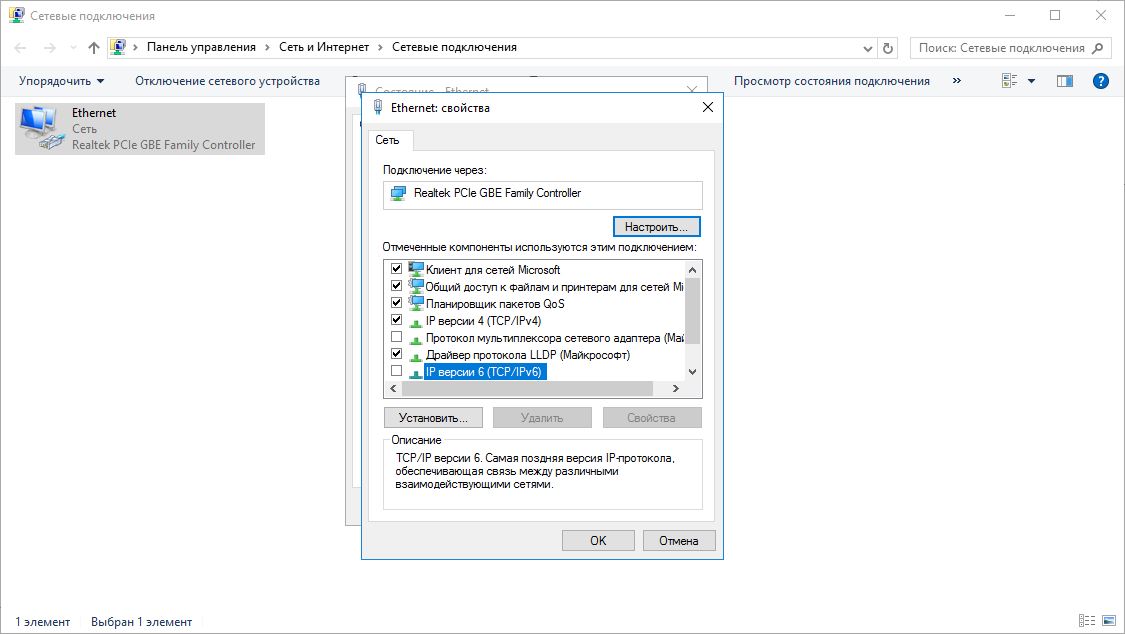The width and height of the screenshot is (1125, 634).
Task: Click the back navigation arrow
Action: point(21,48)
